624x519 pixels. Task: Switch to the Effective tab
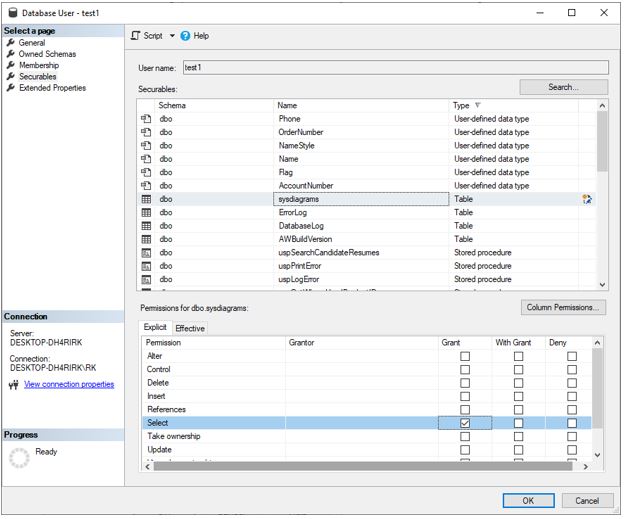190,328
